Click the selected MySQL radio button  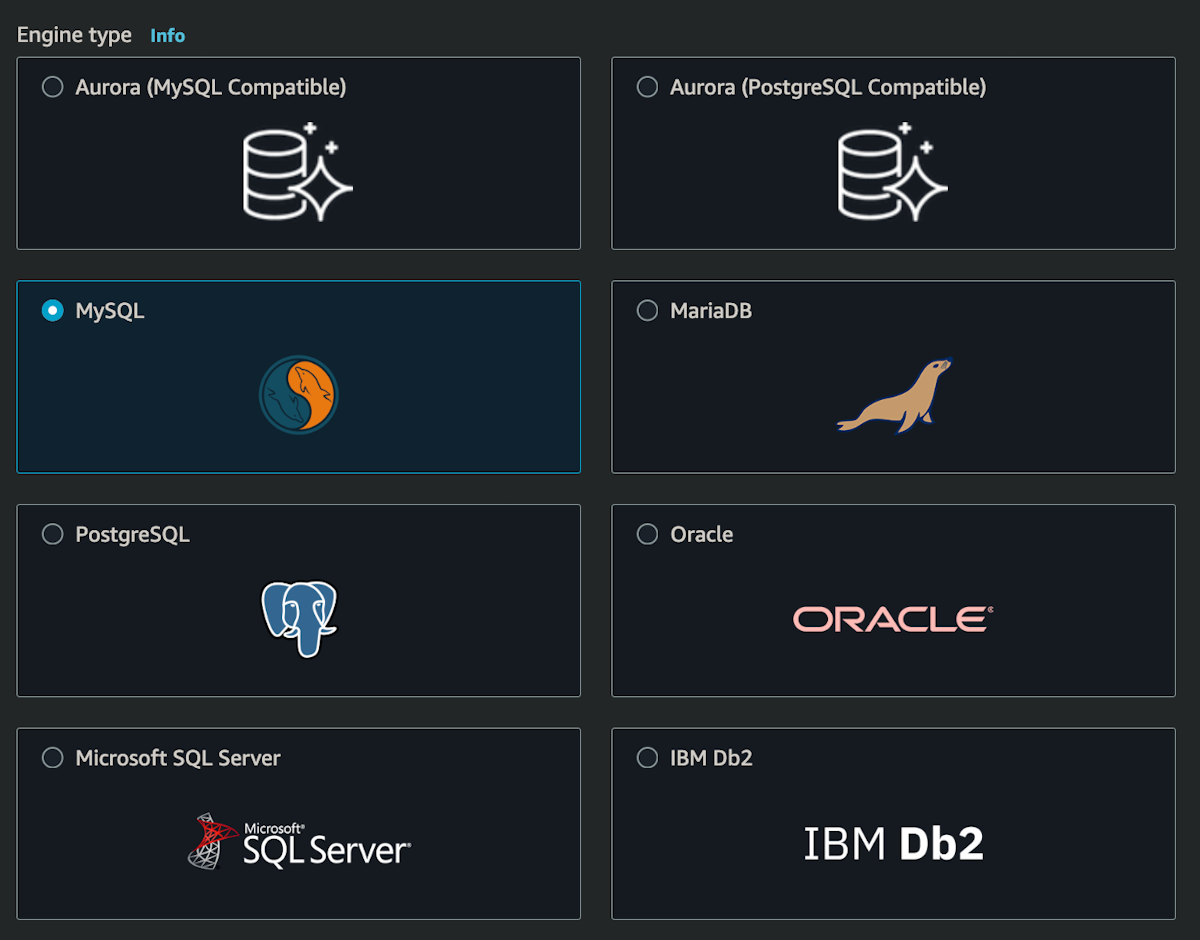[x=52, y=311]
